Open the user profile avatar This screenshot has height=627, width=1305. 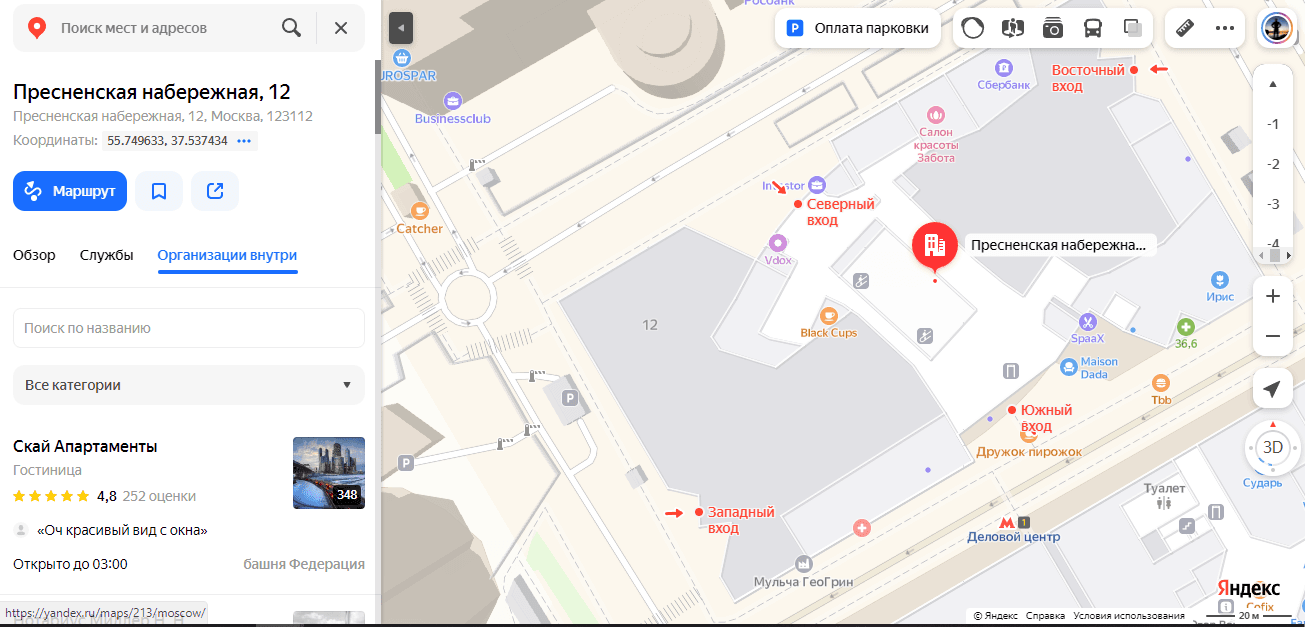pyautogui.click(x=1276, y=27)
